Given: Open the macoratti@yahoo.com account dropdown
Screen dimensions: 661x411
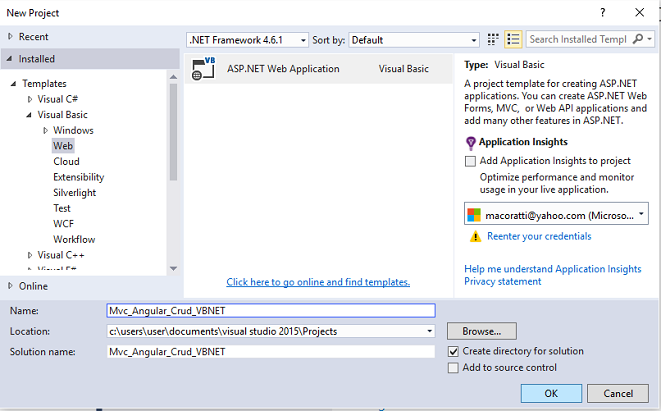Looking at the screenshot, I should tap(641, 214).
